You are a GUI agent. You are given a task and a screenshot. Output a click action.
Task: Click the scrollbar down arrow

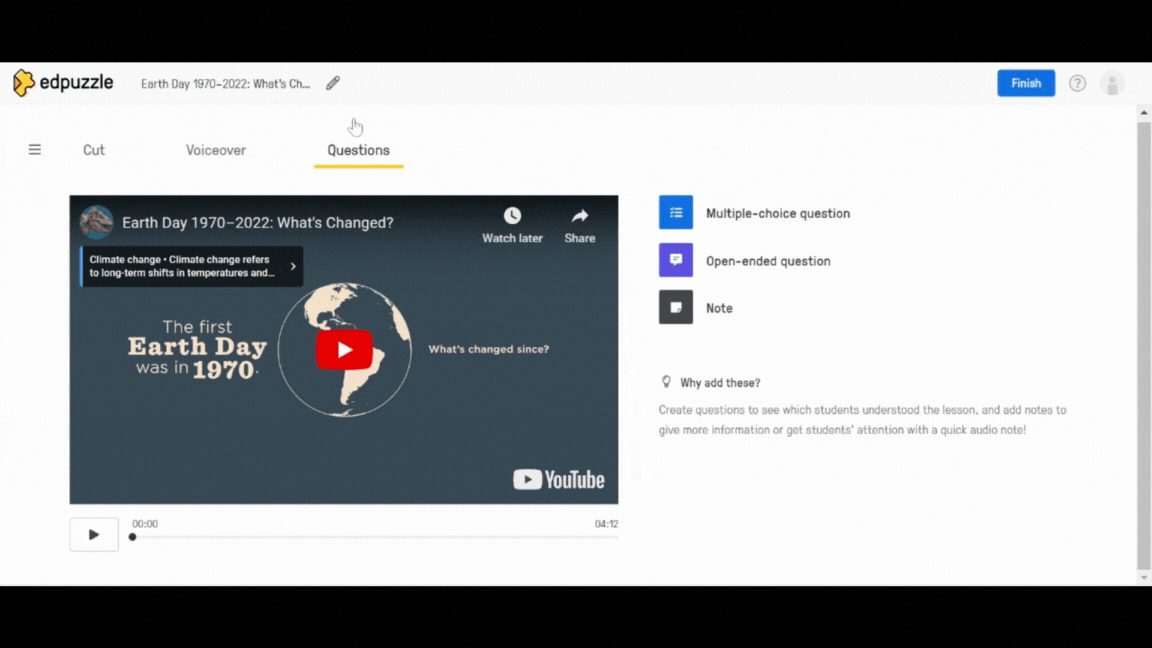point(1144,578)
